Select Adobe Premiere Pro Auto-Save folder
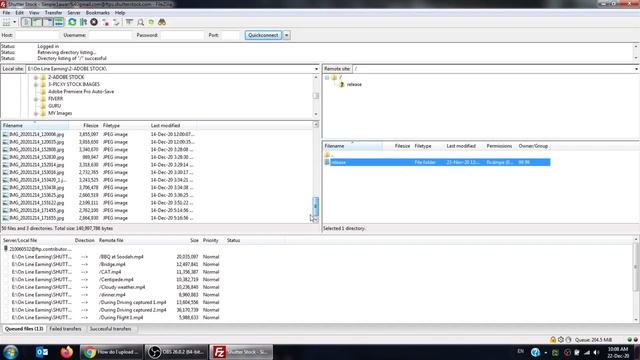Image resolution: width=640 pixels, height=360 pixels. 81,91
